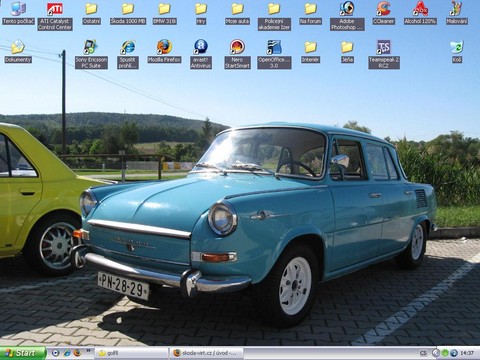Image resolution: width=480 pixels, height=360 pixels.
Task: Open the Dokumenty folder icon
Action: click(18, 52)
